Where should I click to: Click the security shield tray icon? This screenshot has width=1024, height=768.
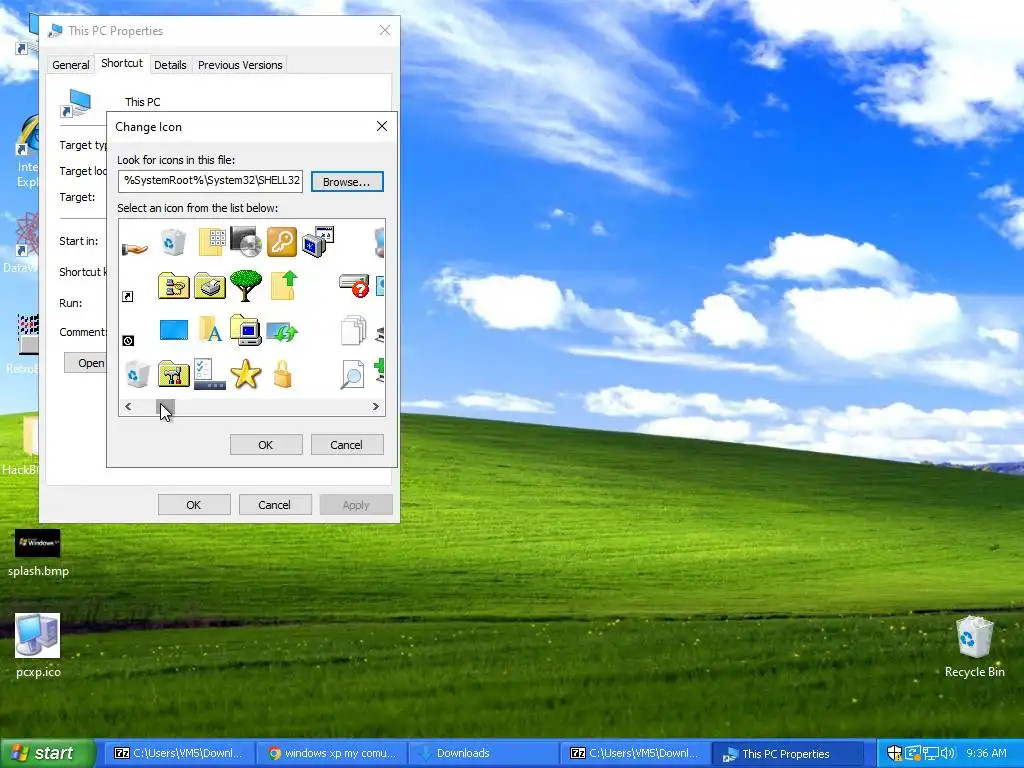(x=894, y=753)
